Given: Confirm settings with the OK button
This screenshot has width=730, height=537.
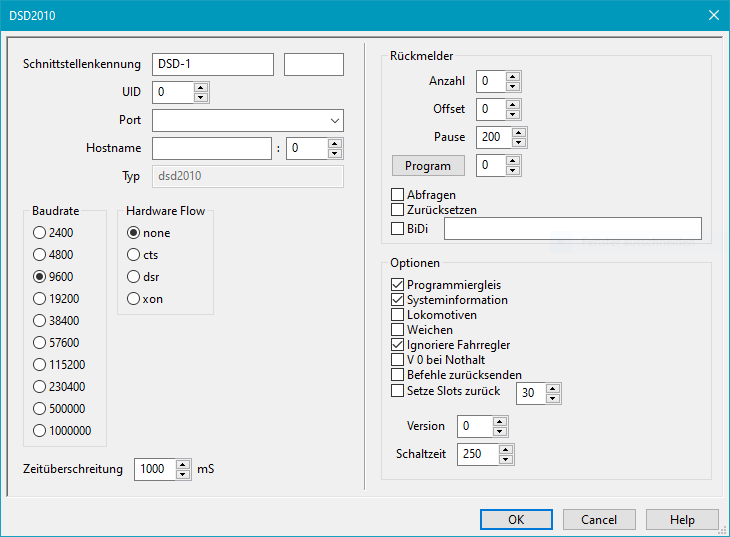Looking at the screenshot, I should 516,520.
